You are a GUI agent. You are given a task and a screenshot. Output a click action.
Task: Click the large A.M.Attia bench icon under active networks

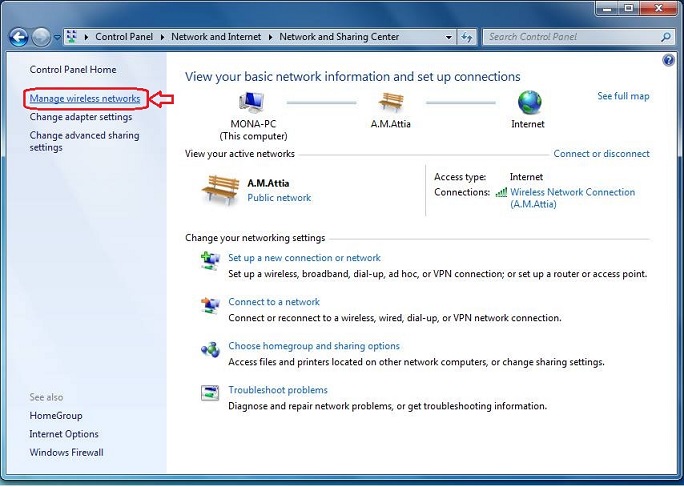221,187
